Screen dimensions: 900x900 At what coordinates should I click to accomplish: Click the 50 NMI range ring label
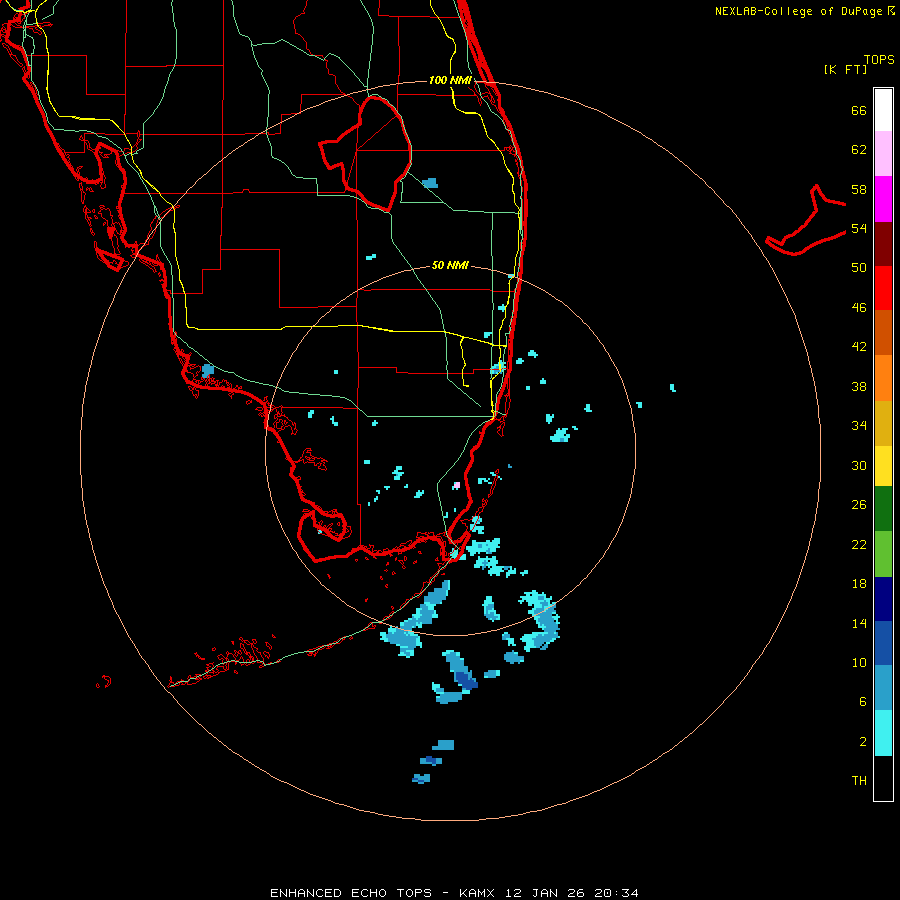point(450,265)
